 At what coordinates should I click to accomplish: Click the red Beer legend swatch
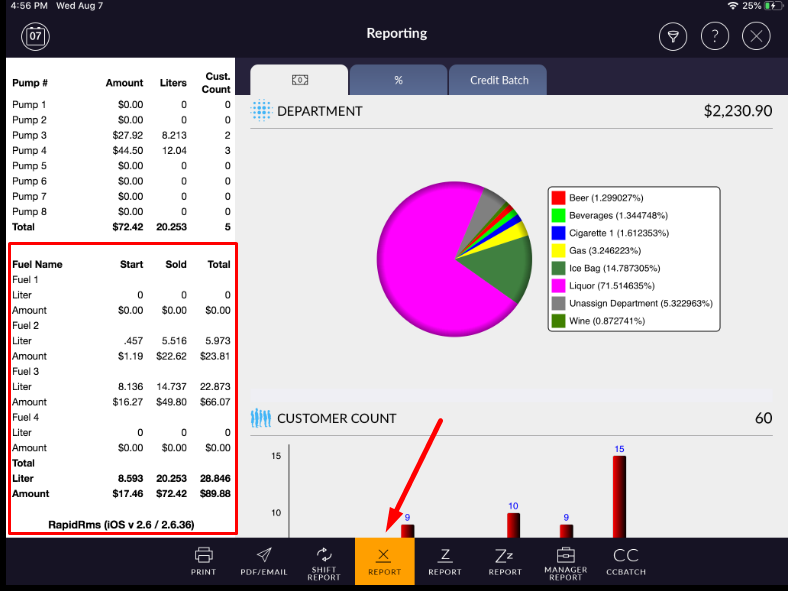[x=560, y=198]
